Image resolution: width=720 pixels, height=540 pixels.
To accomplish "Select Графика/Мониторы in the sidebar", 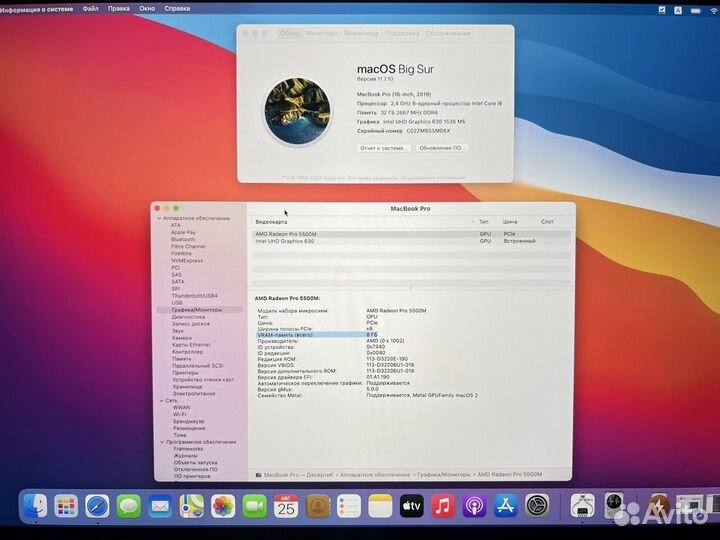I will 199,310.
